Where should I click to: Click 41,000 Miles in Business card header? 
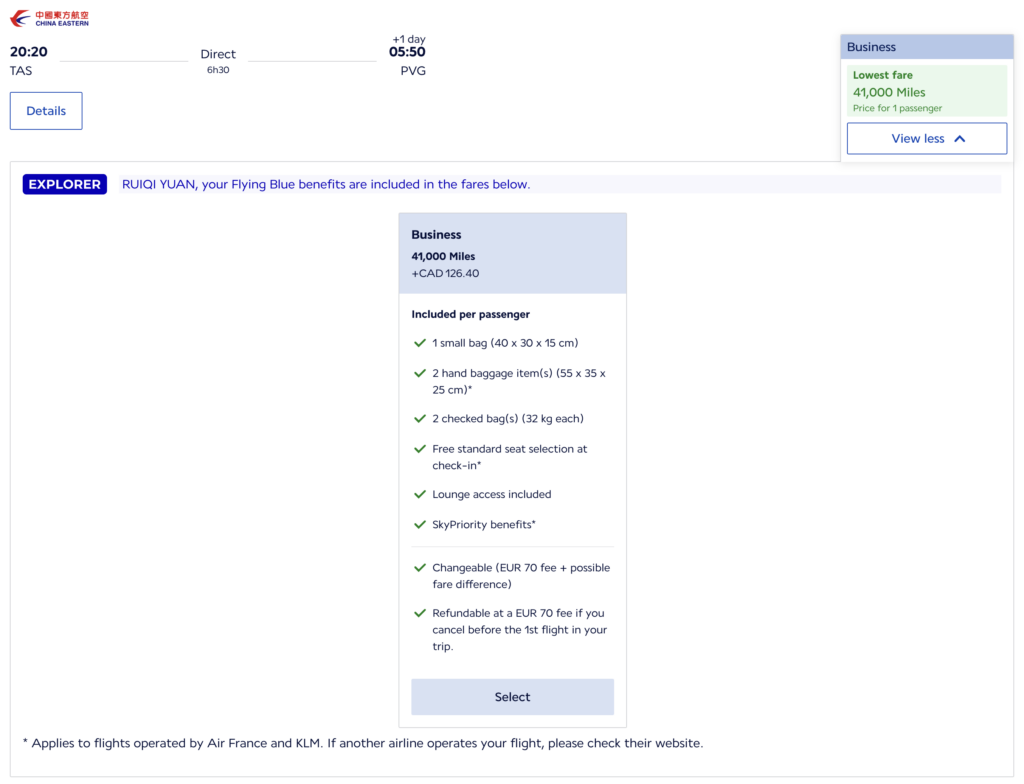[443, 256]
